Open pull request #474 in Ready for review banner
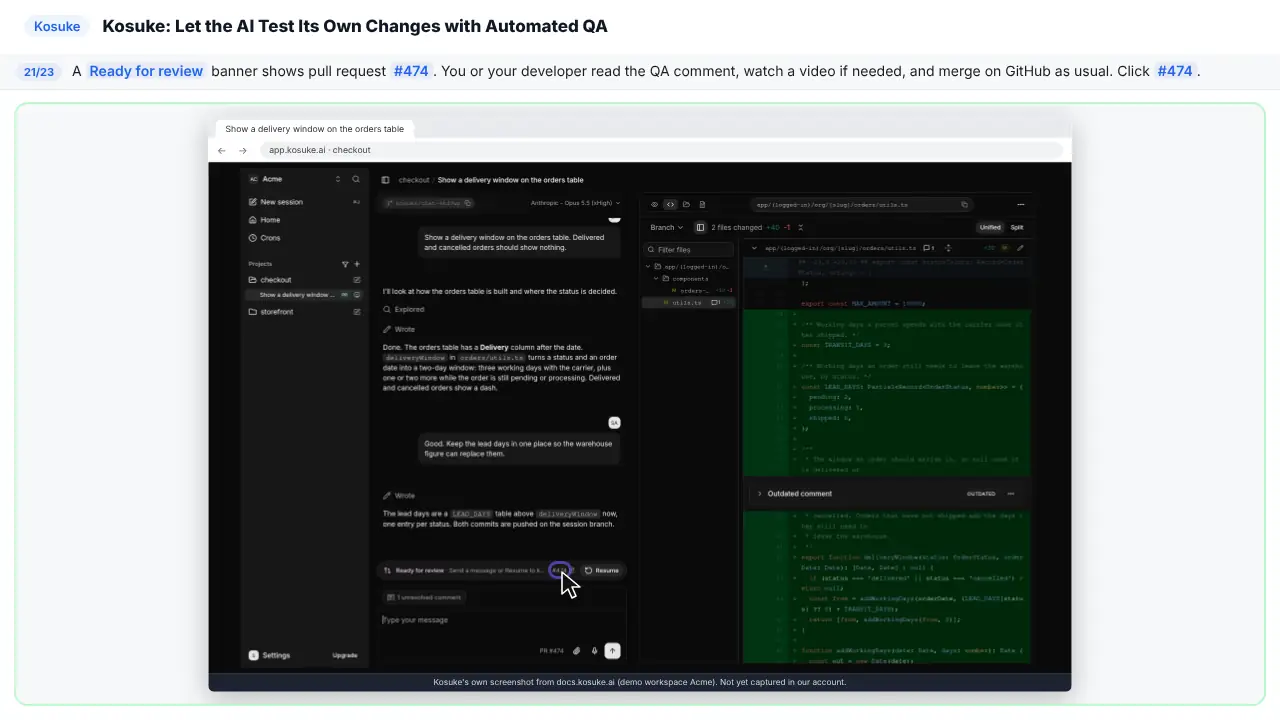 click(560, 570)
